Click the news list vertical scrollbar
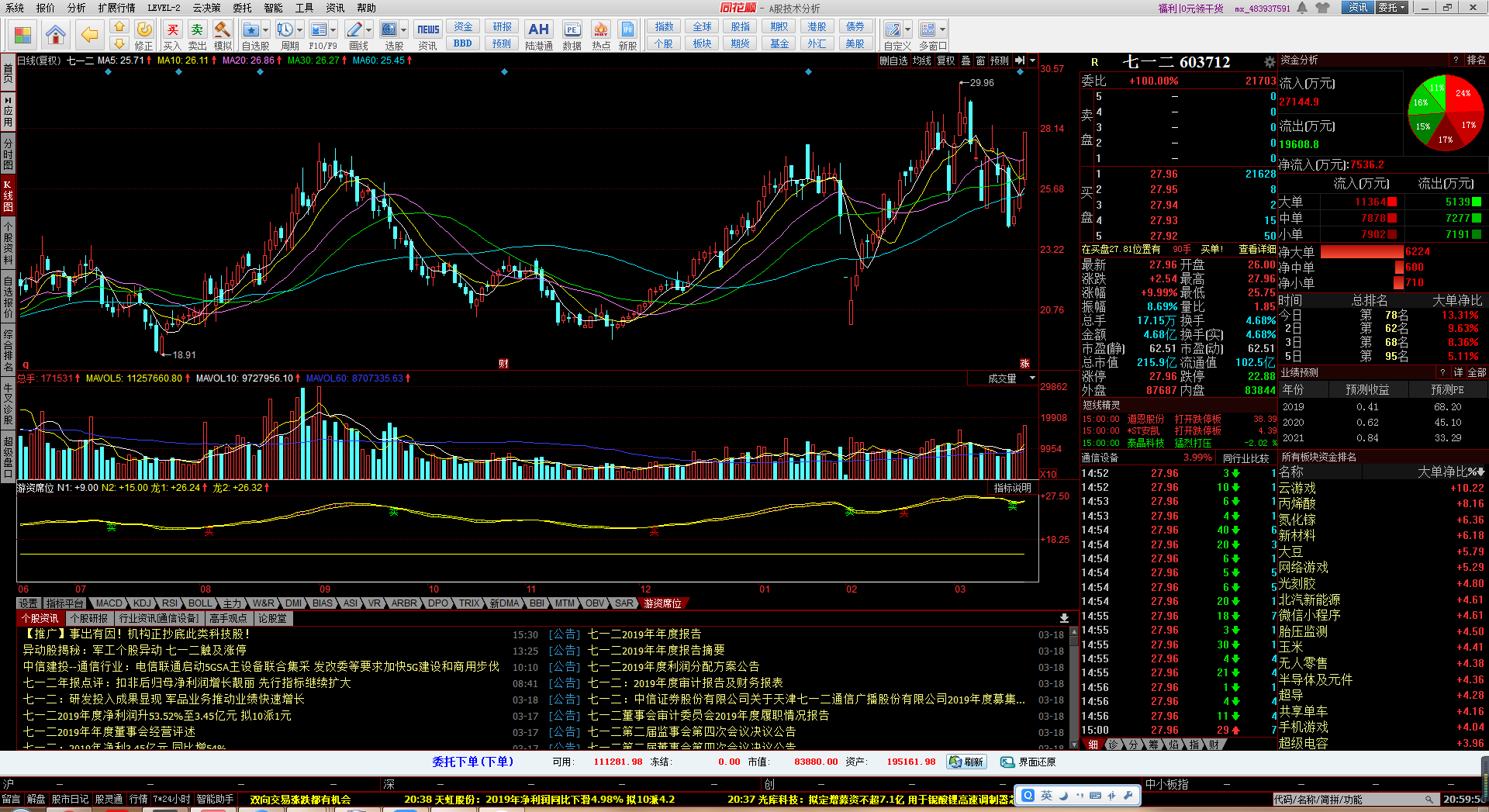1489x812 pixels. click(x=1074, y=688)
